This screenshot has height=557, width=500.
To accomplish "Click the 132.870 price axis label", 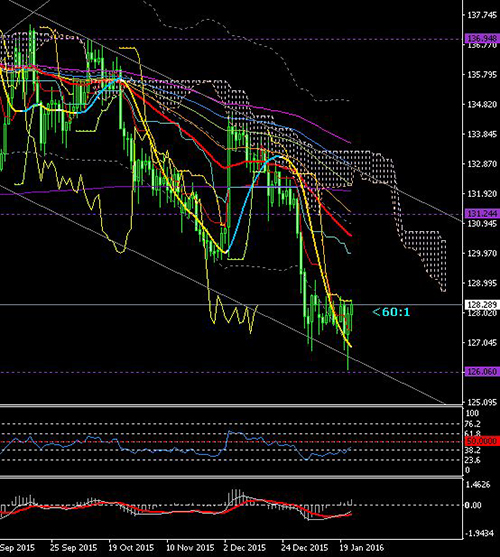I will point(482,164).
